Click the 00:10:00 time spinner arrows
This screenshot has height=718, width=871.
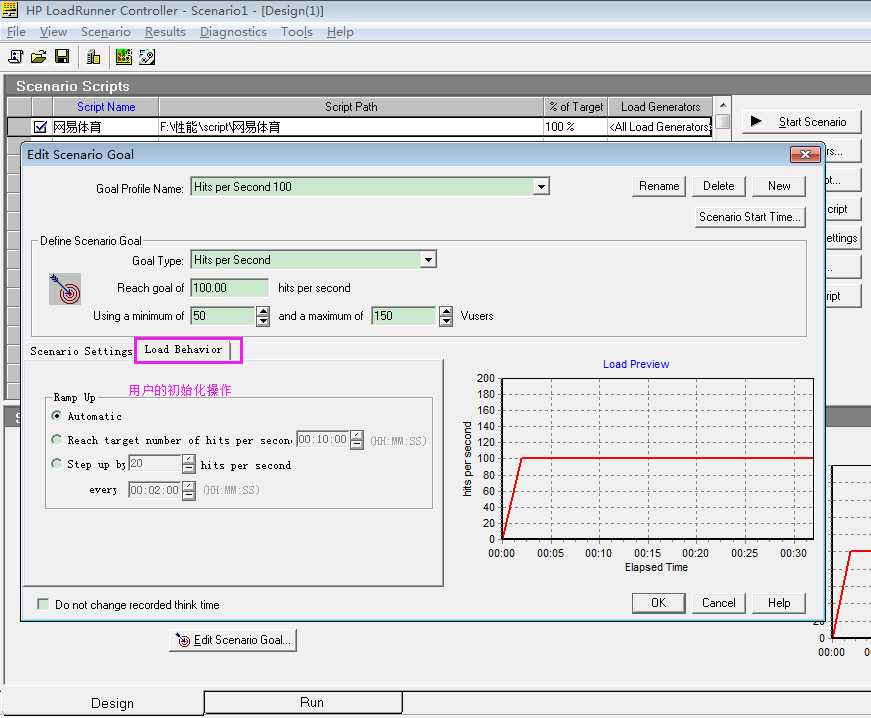357,440
